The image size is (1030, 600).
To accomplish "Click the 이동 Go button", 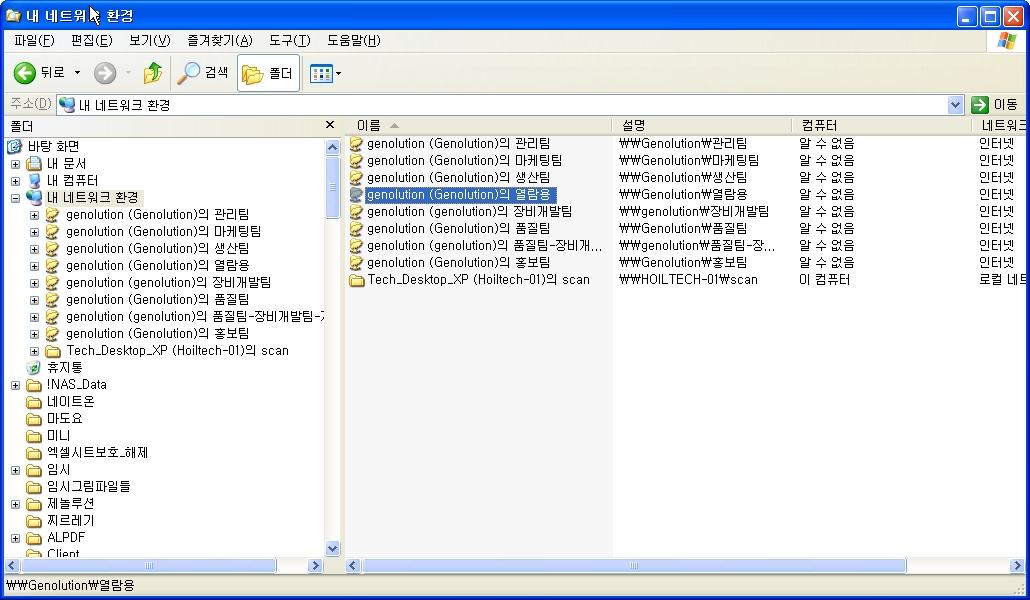I will tap(996, 104).
